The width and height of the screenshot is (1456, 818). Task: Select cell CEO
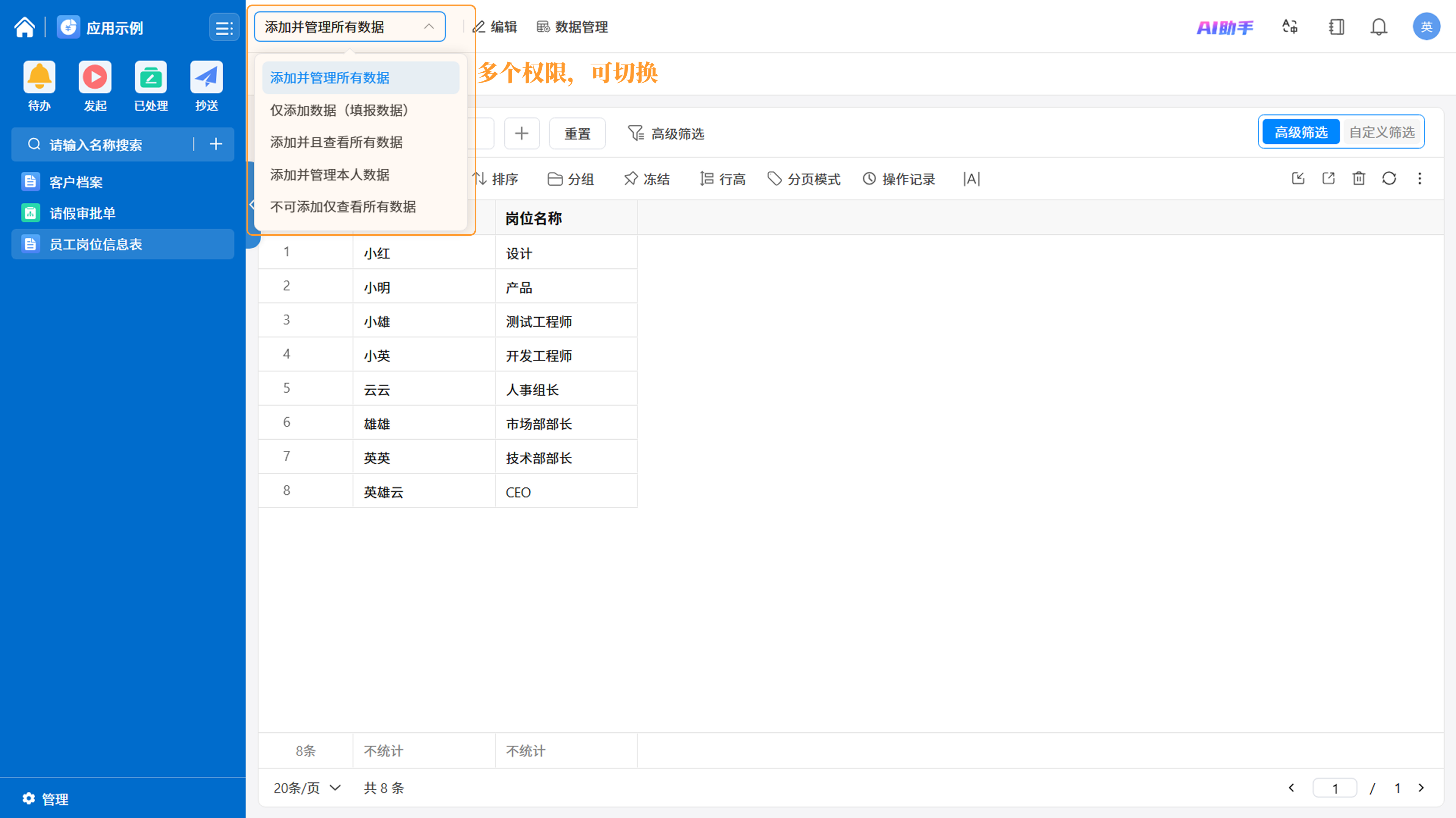(x=566, y=492)
